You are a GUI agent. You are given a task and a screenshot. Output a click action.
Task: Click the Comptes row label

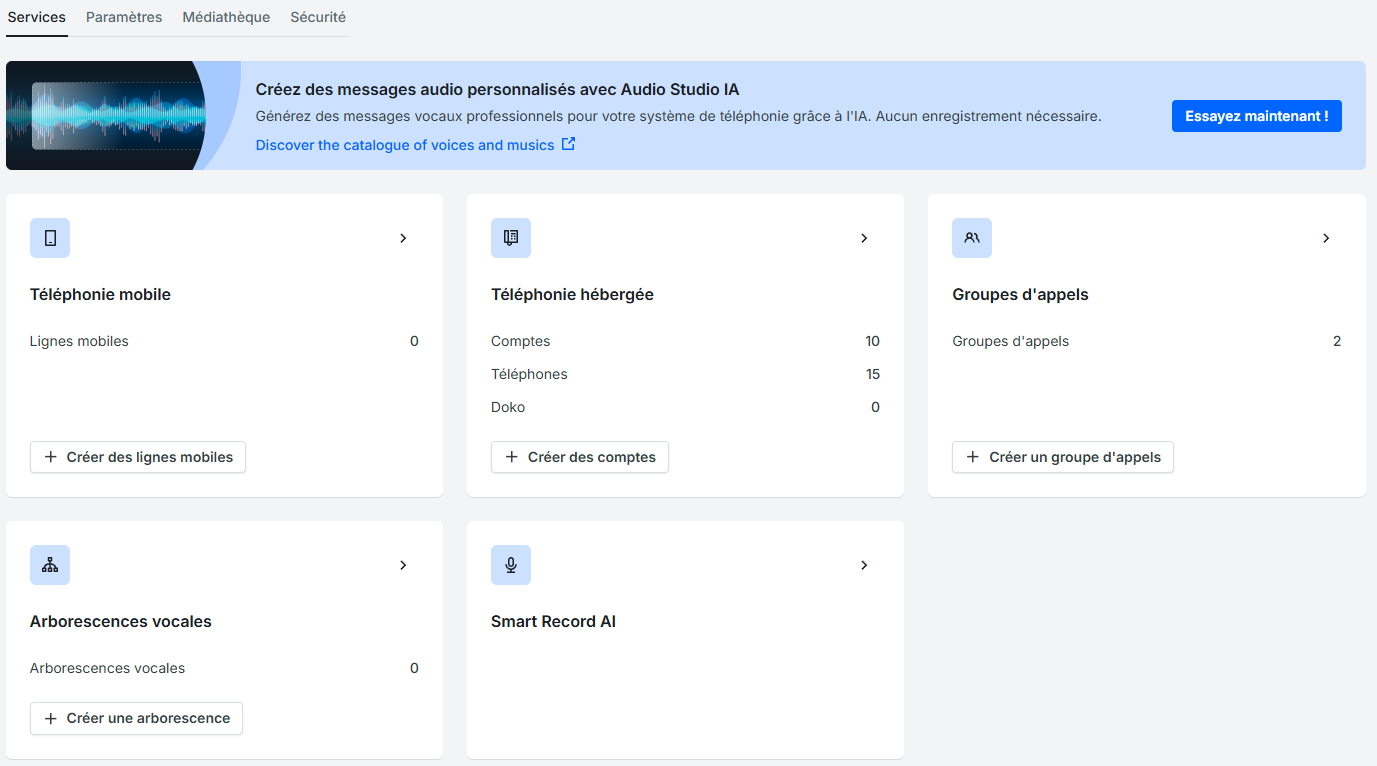(520, 341)
